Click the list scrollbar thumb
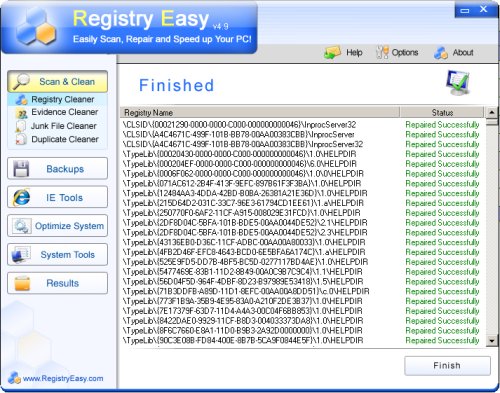The width and height of the screenshot is (500, 393). point(492,121)
